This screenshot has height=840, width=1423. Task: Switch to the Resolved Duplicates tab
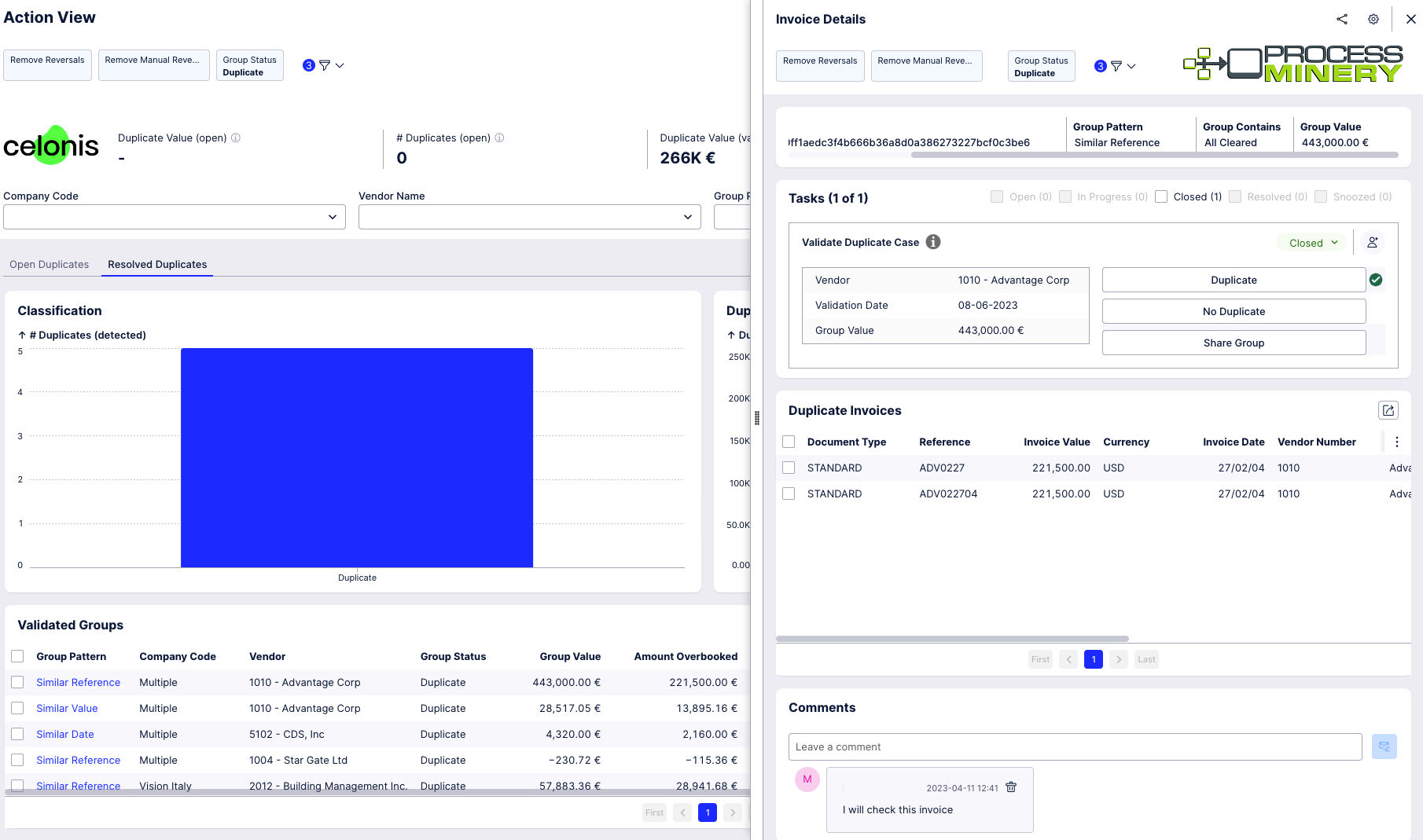pyautogui.click(x=156, y=264)
